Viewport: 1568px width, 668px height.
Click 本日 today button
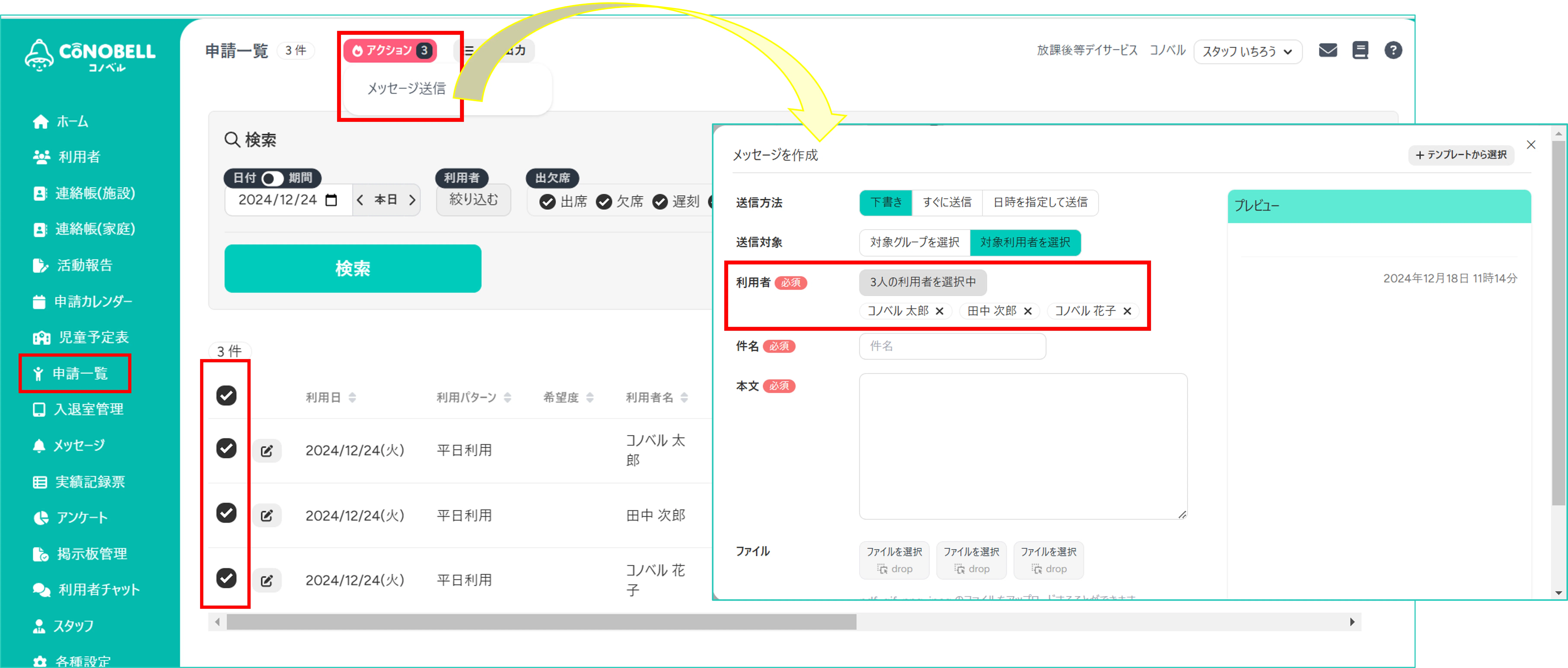click(386, 200)
